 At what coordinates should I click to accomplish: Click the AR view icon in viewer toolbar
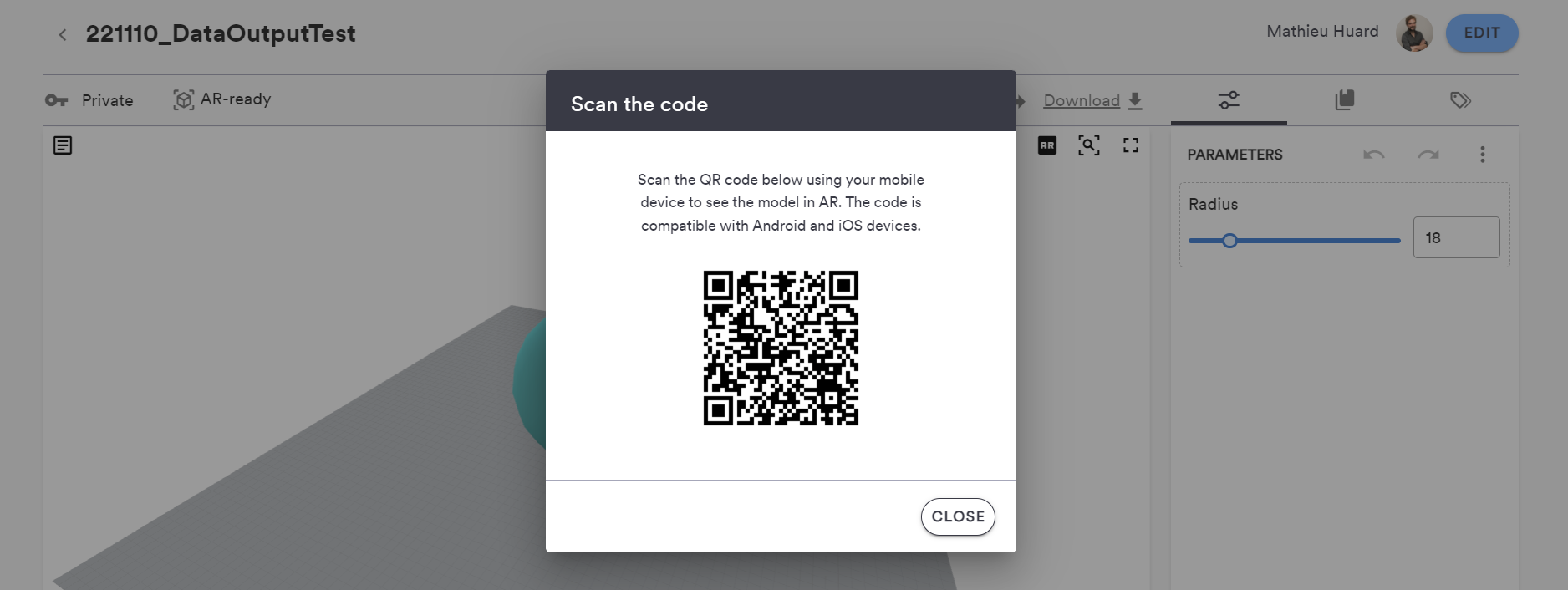pyautogui.click(x=1047, y=145)
